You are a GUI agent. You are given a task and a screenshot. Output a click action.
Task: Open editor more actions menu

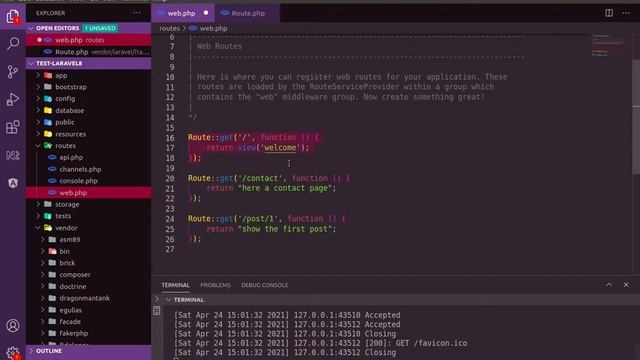click(626, 13)
